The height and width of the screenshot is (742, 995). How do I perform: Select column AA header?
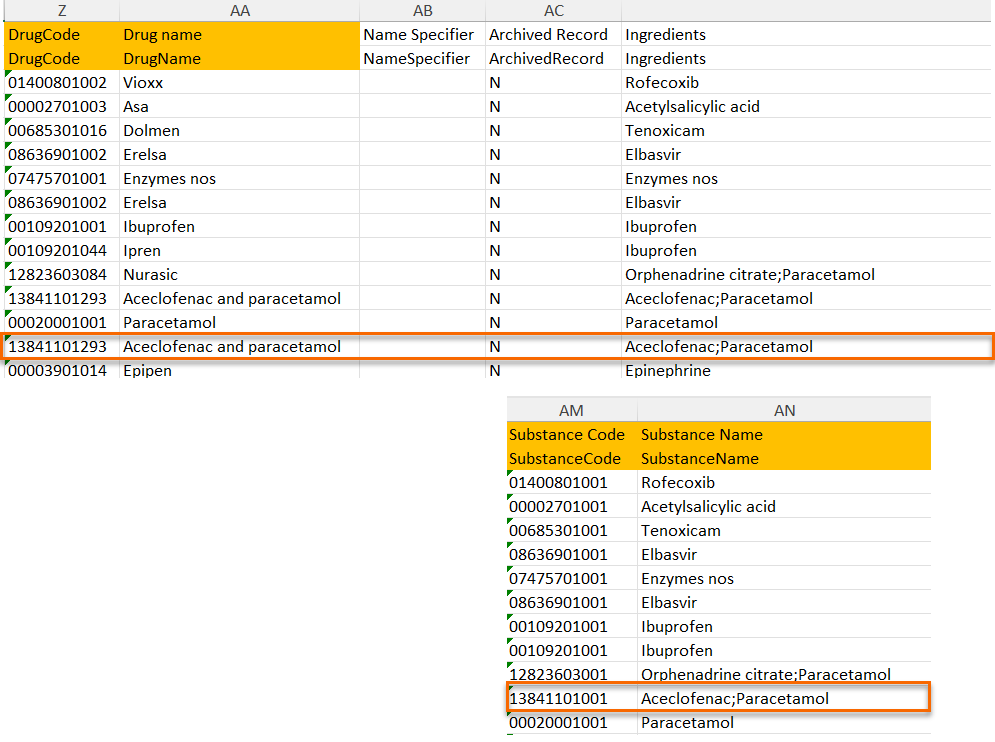click(239, 10)
